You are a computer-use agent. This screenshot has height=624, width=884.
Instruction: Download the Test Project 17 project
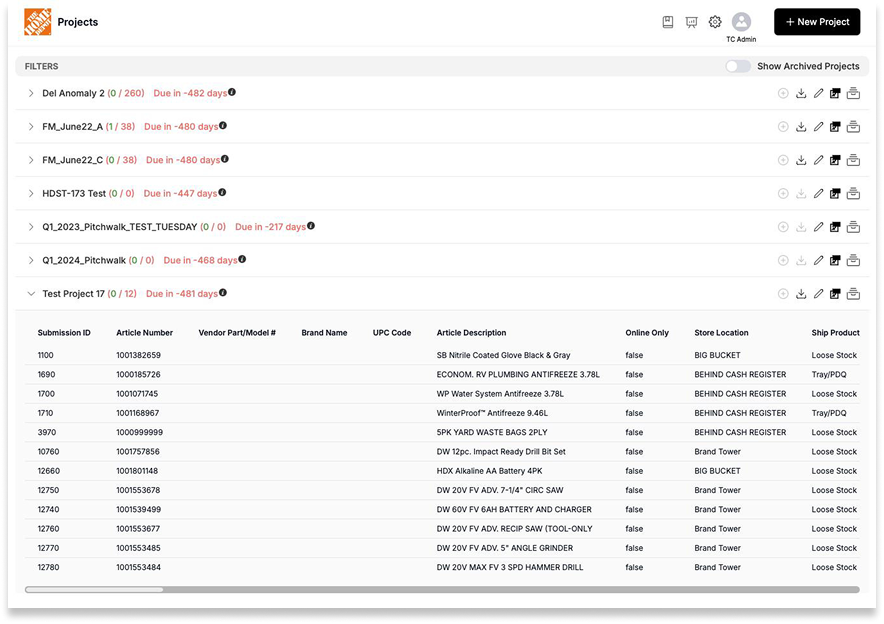(801, 294)
